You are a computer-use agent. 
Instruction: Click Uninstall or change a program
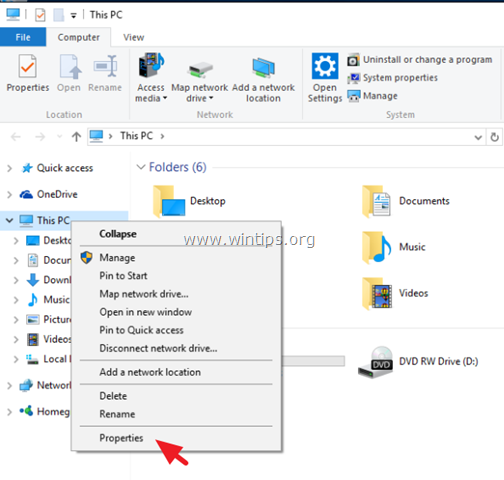point(420,60)
